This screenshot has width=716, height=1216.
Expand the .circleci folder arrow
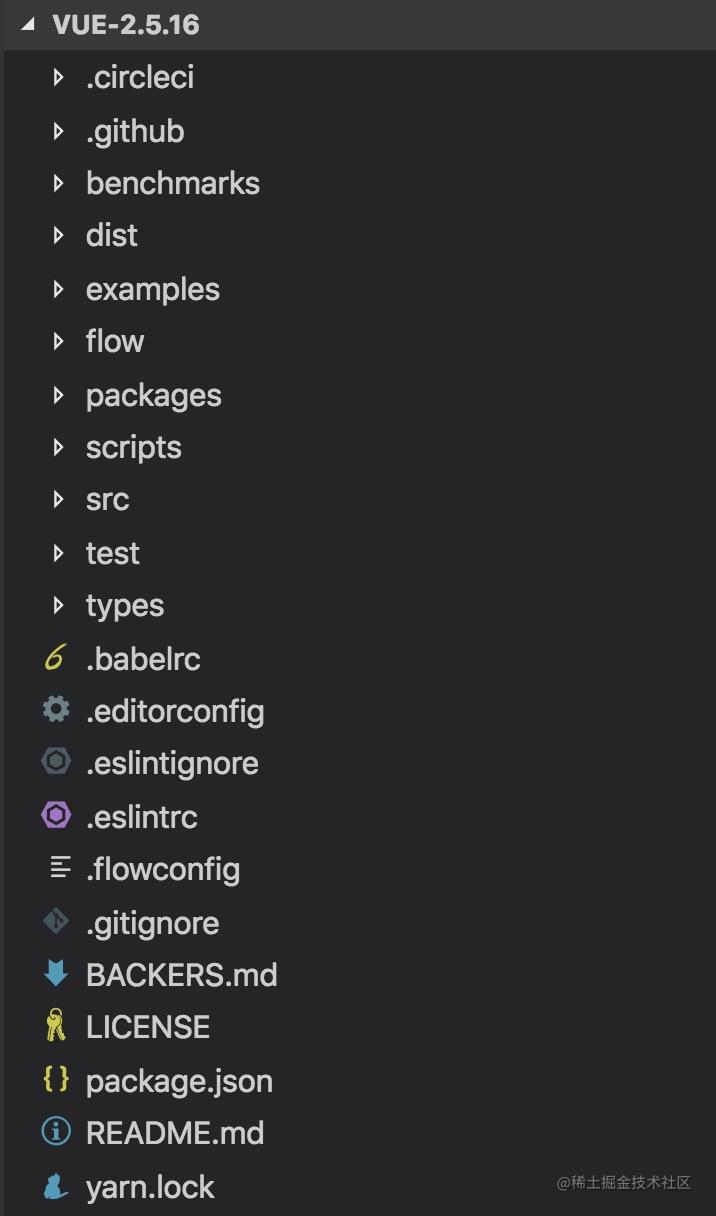click(x=59, y=77)
